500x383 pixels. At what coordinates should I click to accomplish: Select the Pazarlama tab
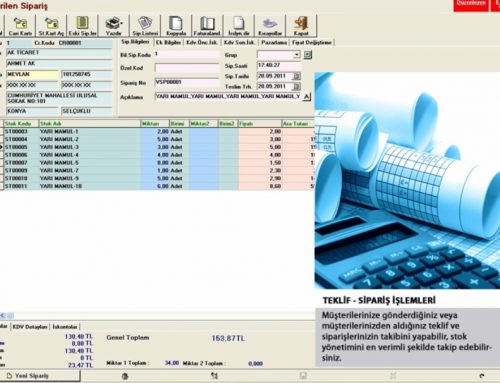click(x=274, y=42)
